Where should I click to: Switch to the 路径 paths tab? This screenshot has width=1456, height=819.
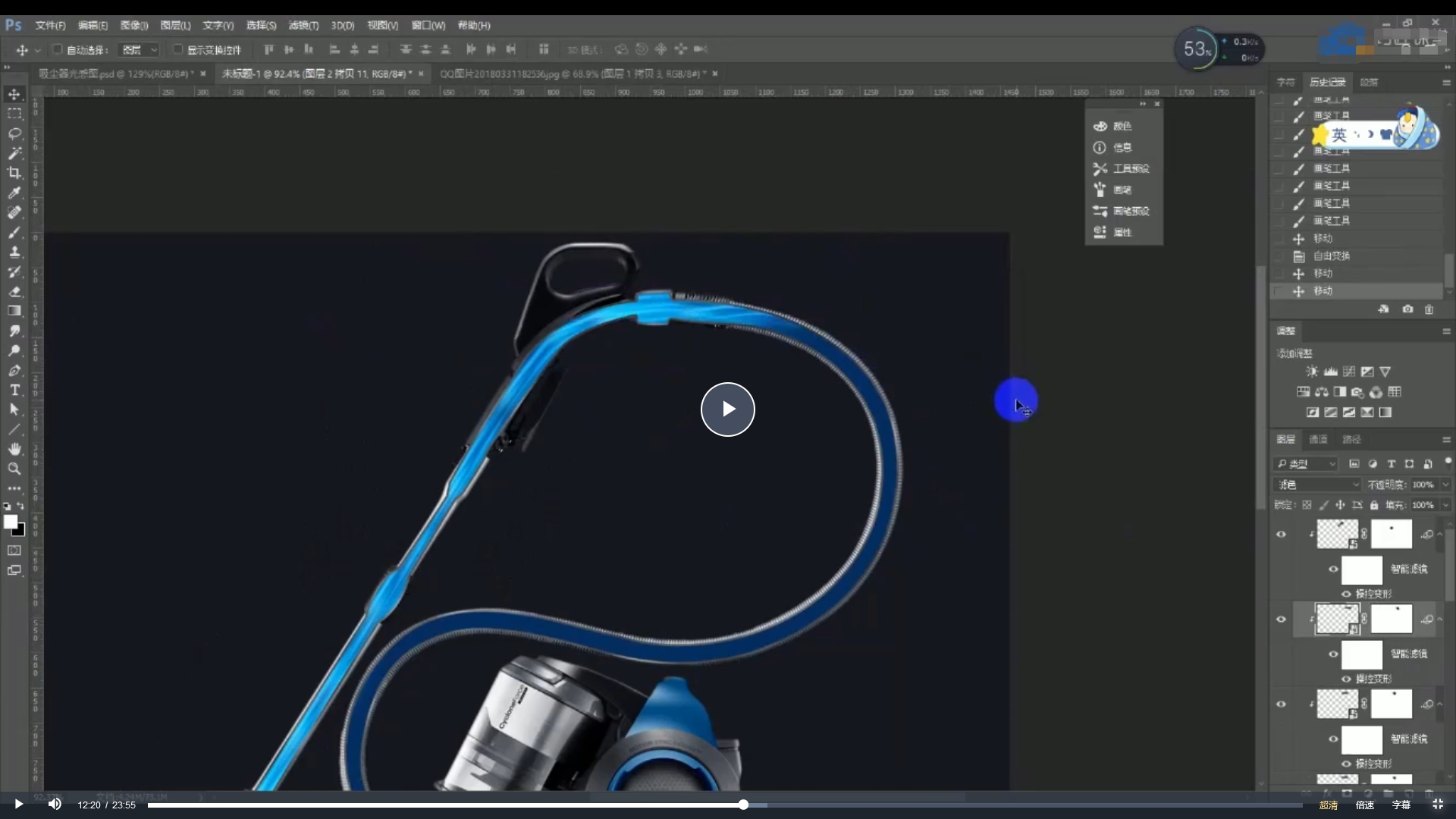tap(1351, 440)
